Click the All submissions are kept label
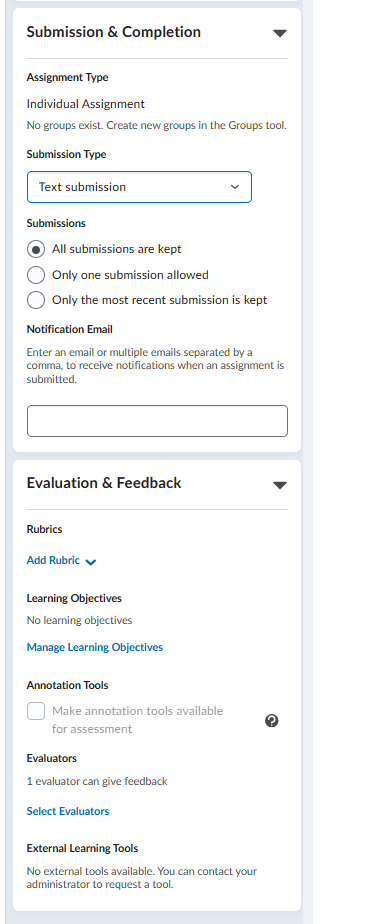The width and height of the screenshot is (369, 924). (117, 249)
